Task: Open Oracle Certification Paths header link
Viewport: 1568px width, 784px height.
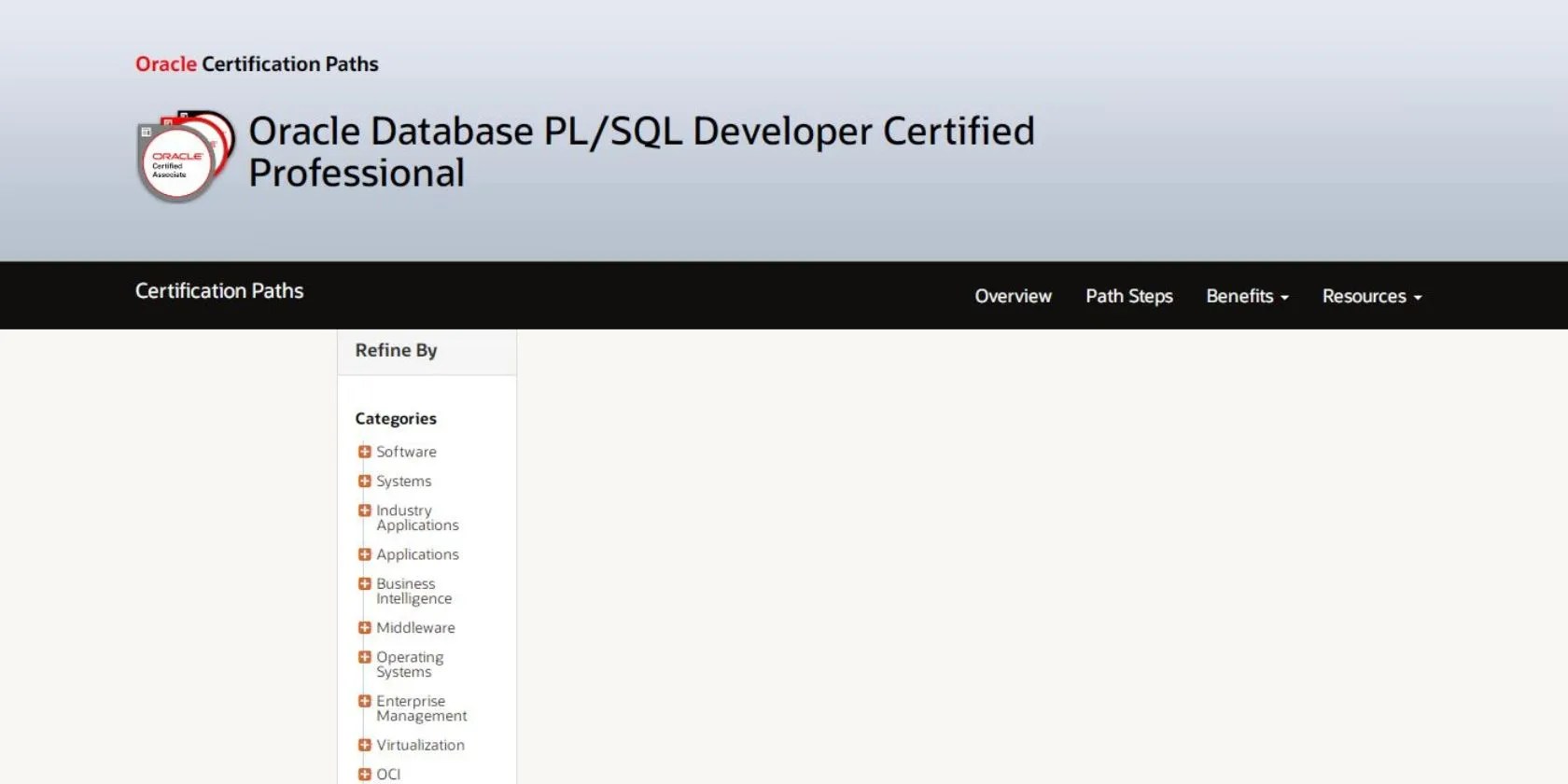Action: coord(257,63)
